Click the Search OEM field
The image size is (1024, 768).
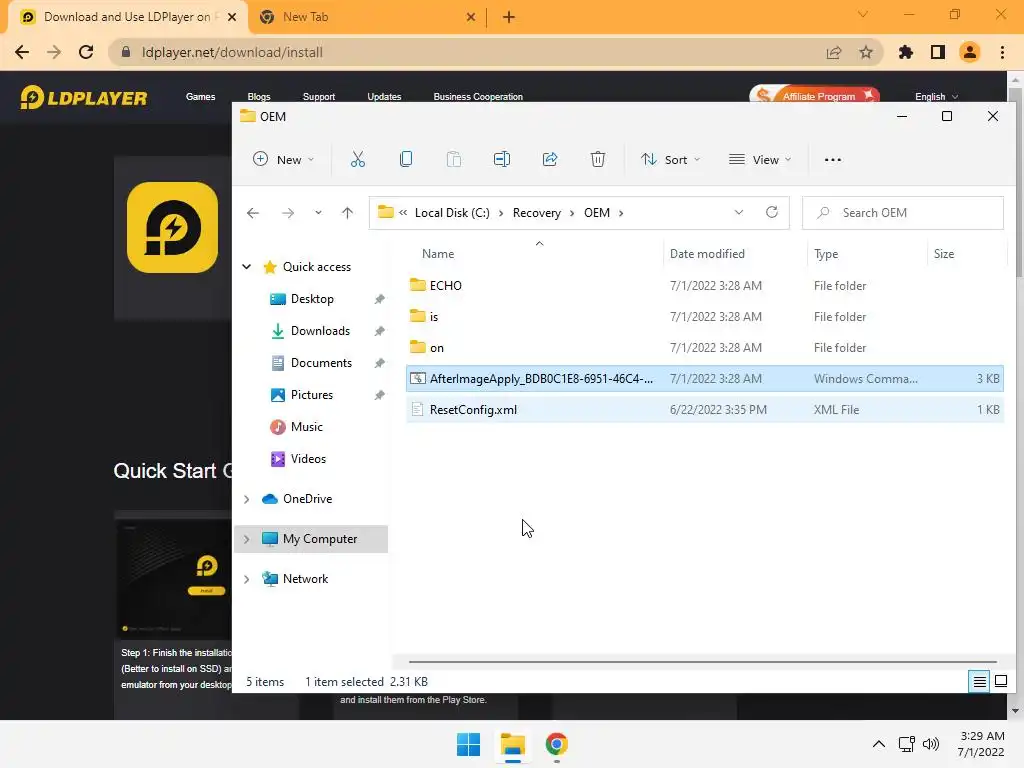(903, 213)
